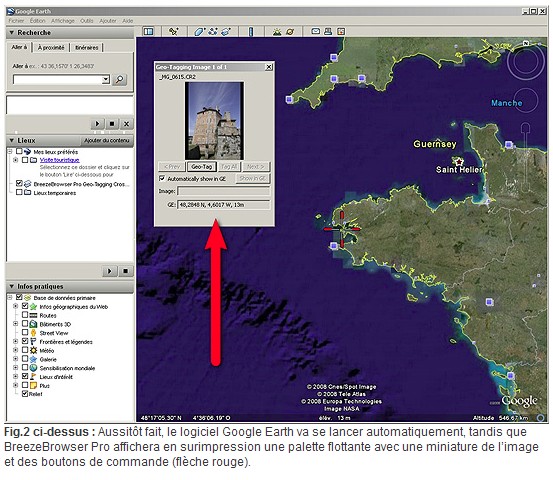Open the Édition menu
The width and height of the screenshot is (553, 480).
click(38, 21)
